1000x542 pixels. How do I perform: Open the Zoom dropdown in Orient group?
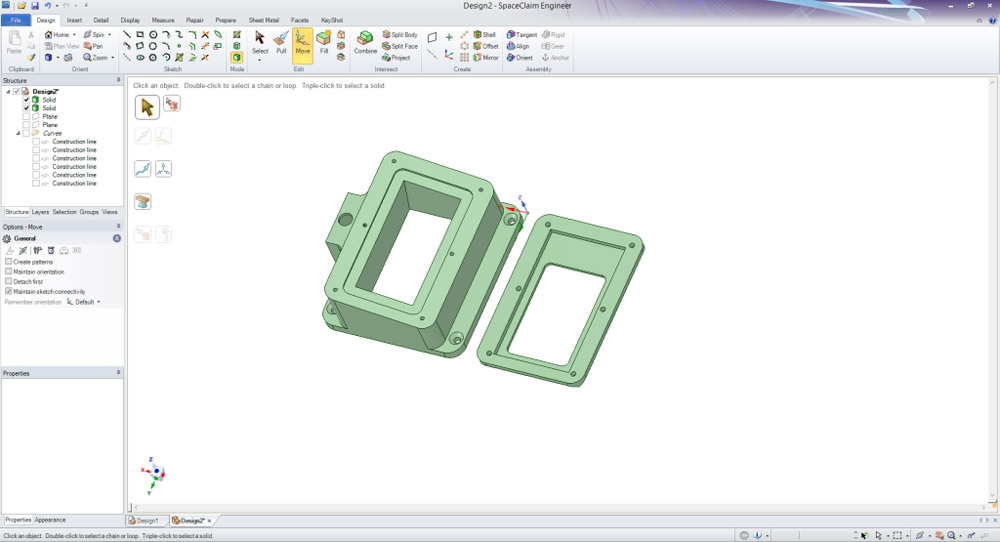113,58
